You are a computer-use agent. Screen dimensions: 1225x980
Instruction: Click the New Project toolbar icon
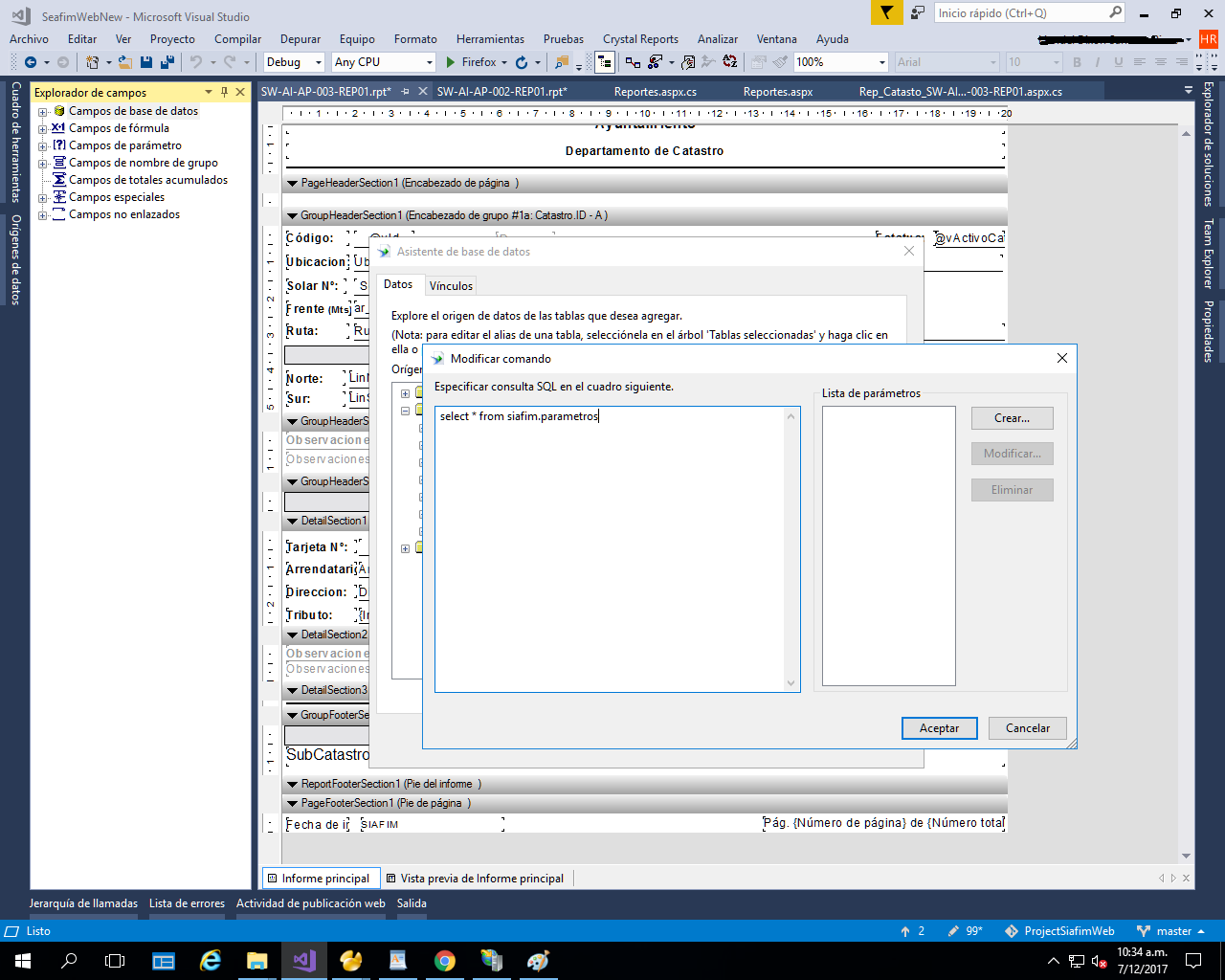[93, 62]
